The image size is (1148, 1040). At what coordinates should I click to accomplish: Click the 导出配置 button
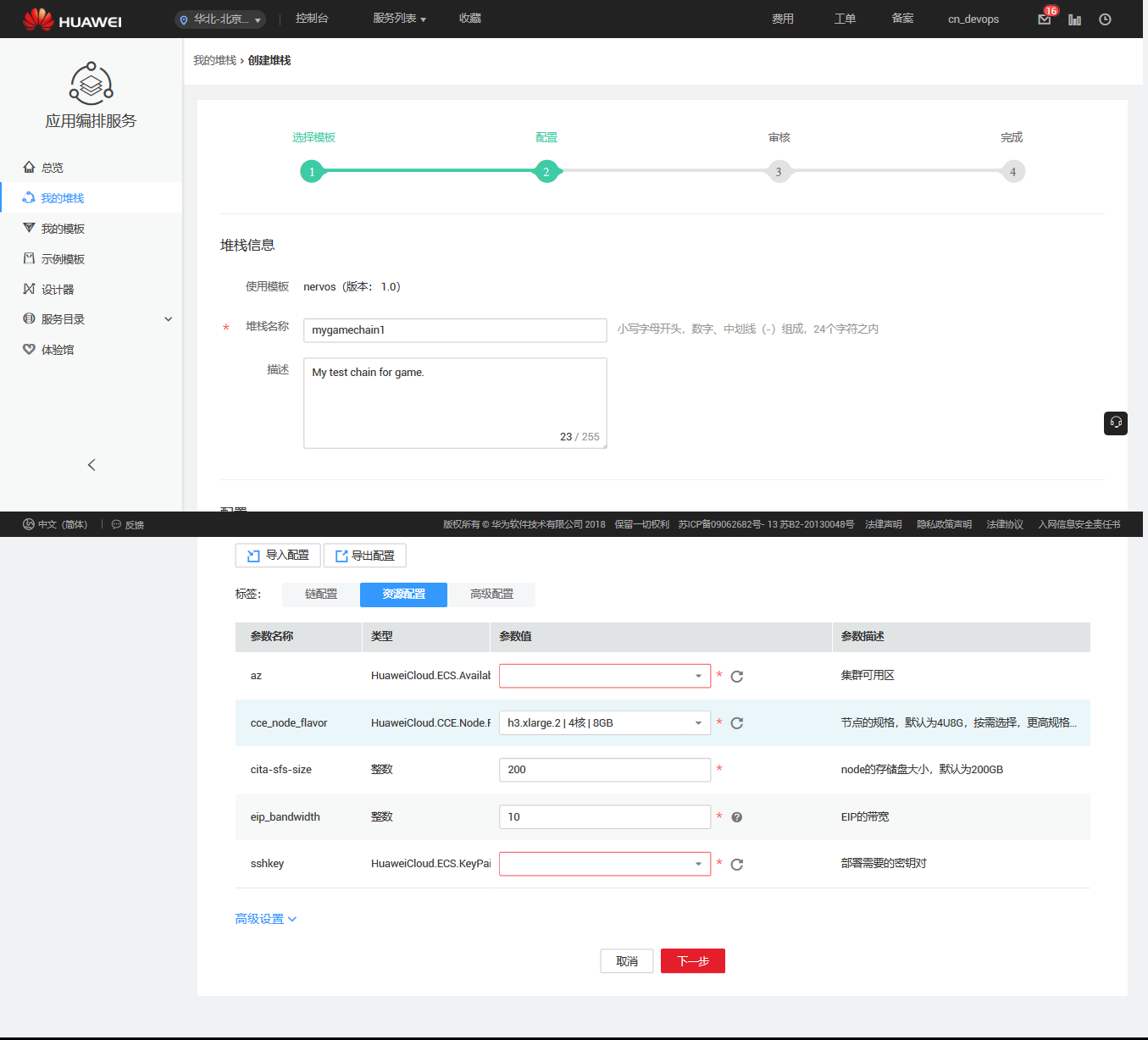364,556
